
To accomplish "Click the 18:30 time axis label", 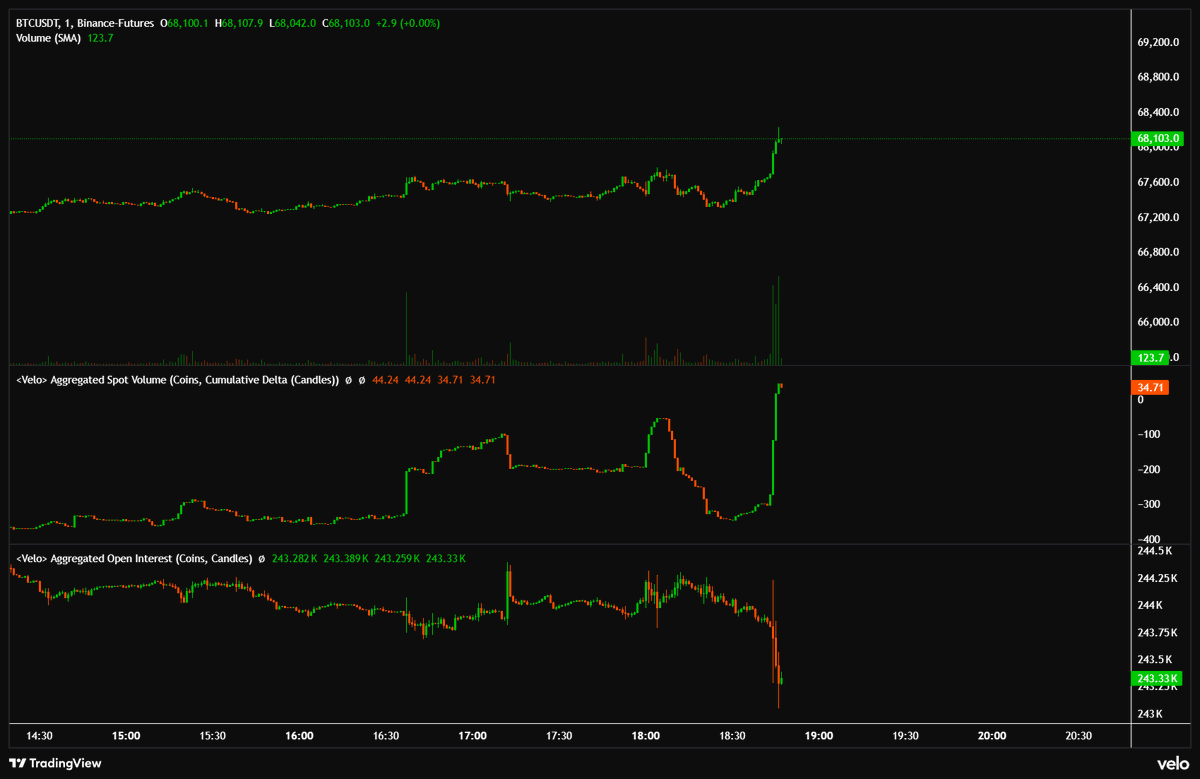I will point(732,736).
